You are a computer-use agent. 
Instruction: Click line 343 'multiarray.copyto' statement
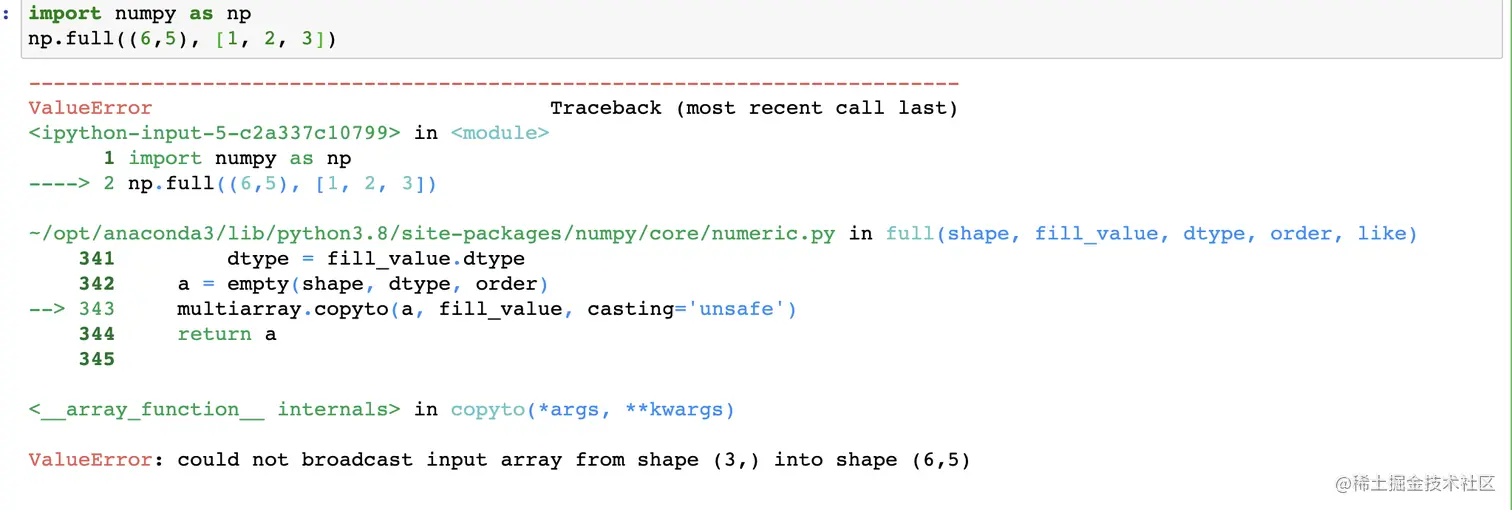(487, 309)
